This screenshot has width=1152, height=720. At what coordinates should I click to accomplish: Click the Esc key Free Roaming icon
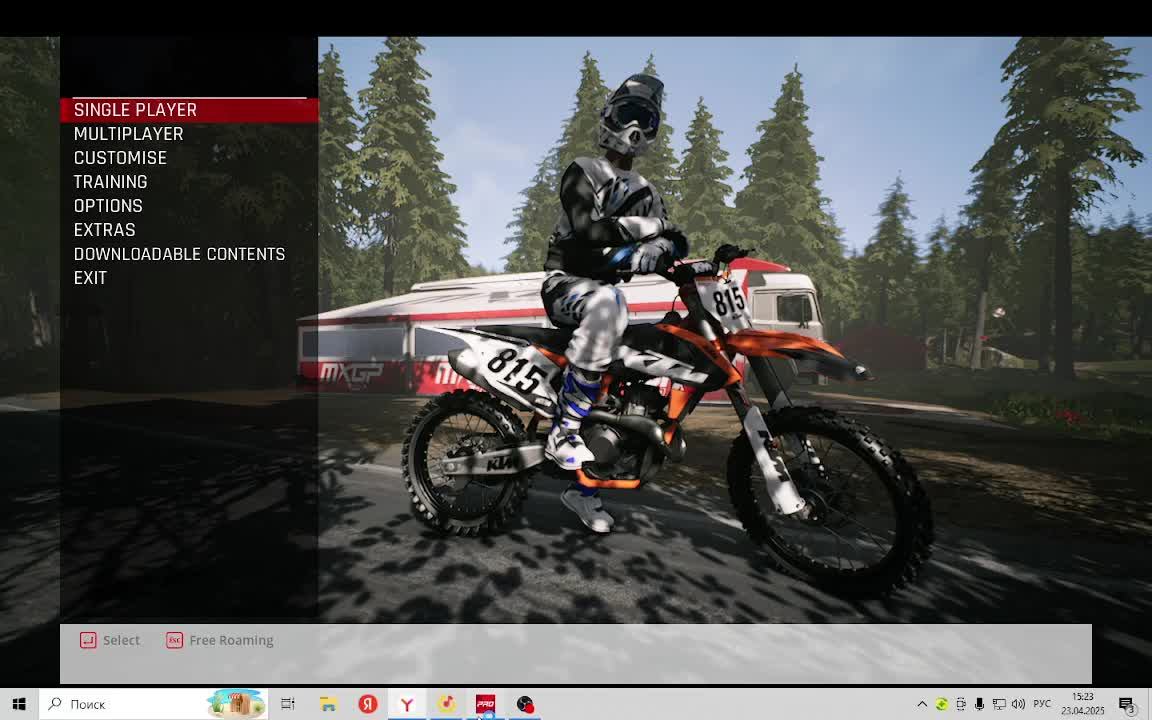pyautogui.click(x=174, y=641)
